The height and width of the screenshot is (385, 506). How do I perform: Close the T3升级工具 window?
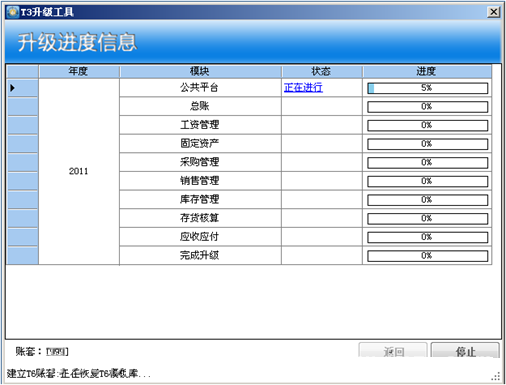[x=493, y=12]
